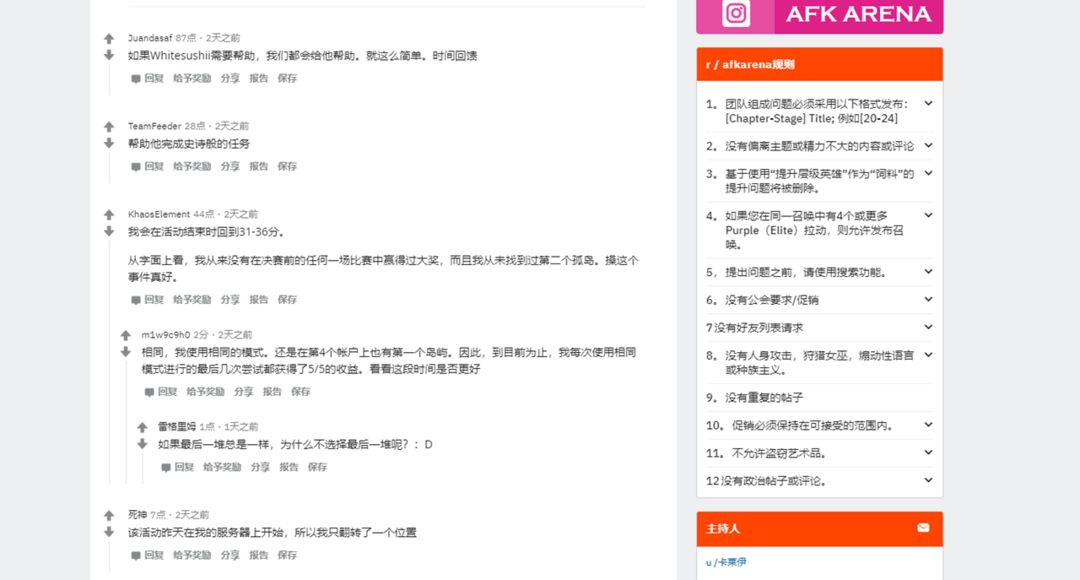
Task: Open AFK Arena Instagram icon banner
Action: tap(820, 15)
